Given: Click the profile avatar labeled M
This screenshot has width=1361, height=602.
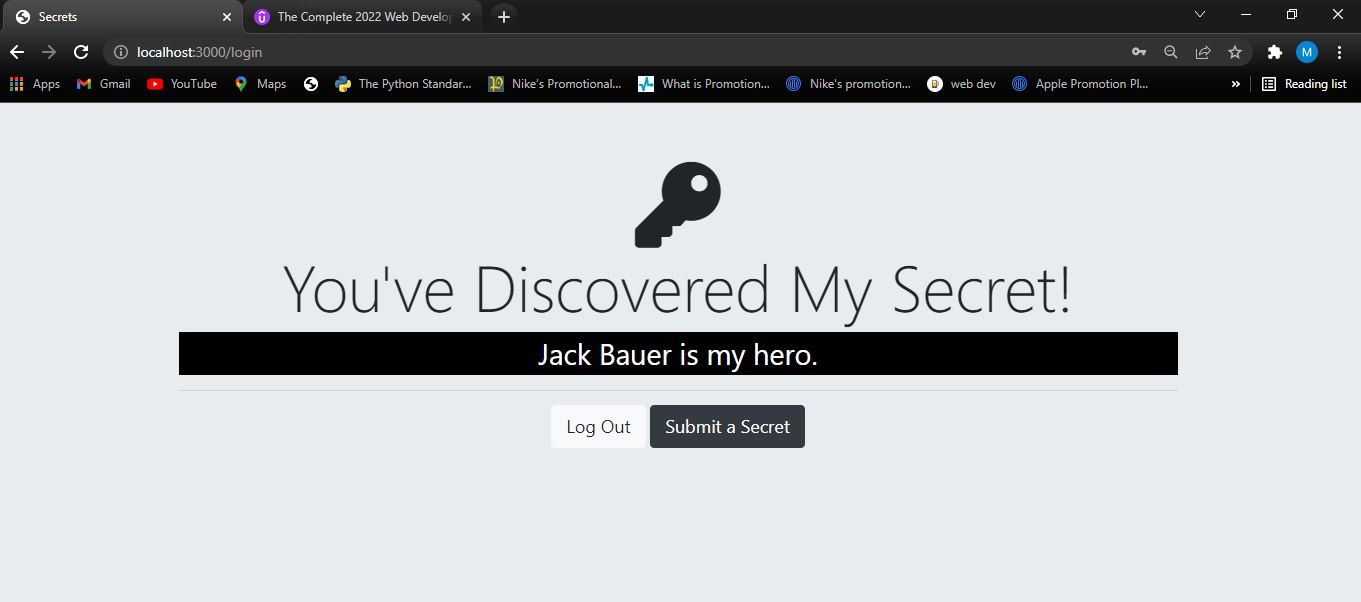Looking at the screenshot, I should (x=1306, y=52).
